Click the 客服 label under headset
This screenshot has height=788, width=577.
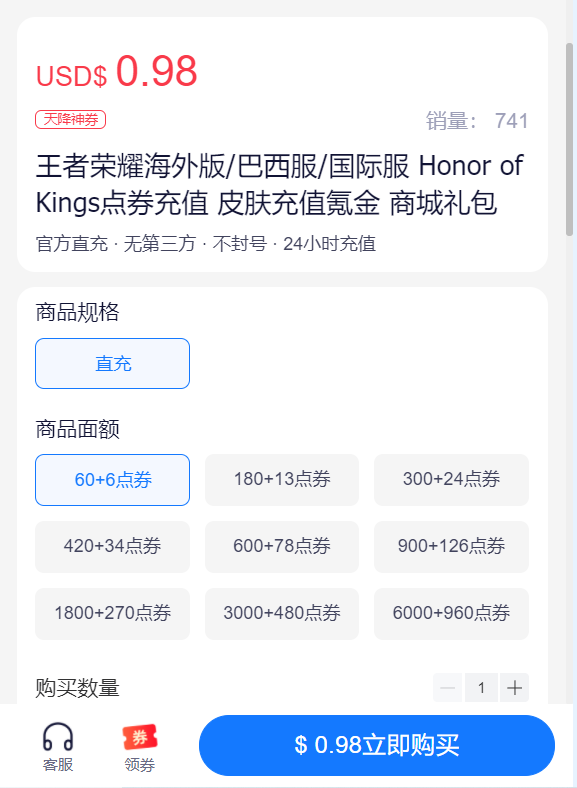[x=58, y=765]
